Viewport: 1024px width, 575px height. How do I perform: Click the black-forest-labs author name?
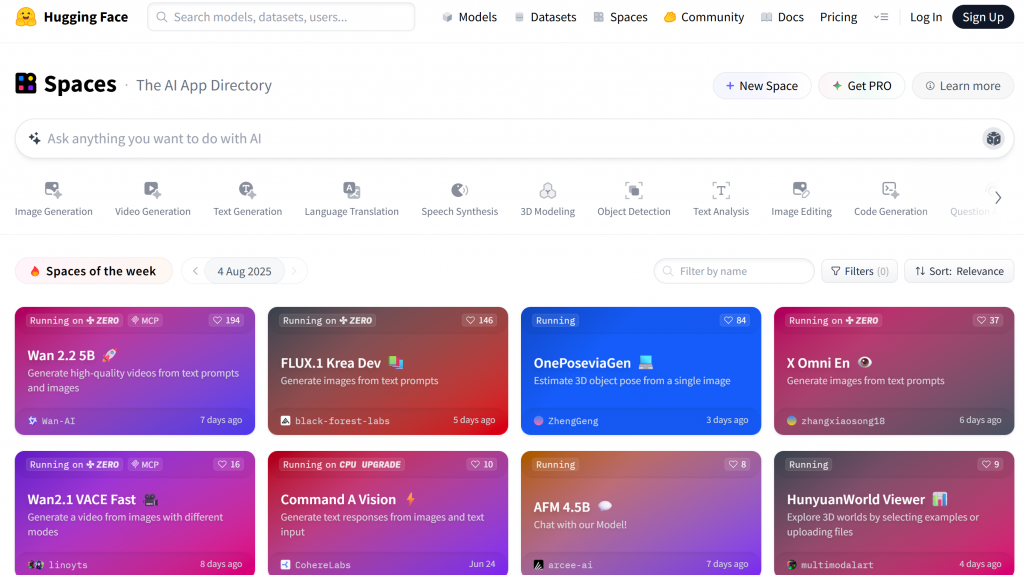[342, 421]
